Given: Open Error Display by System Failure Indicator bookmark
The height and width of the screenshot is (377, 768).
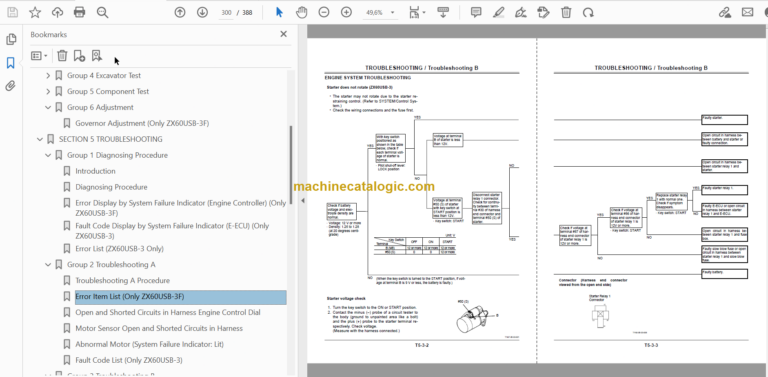Looking at the screenshot, I should pos(180,208).
